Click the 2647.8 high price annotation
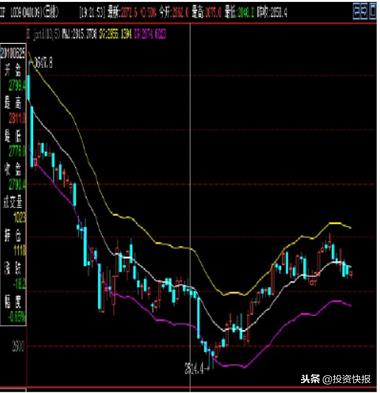This screenshot has height=393, width=380. click(x=43, y=63)
